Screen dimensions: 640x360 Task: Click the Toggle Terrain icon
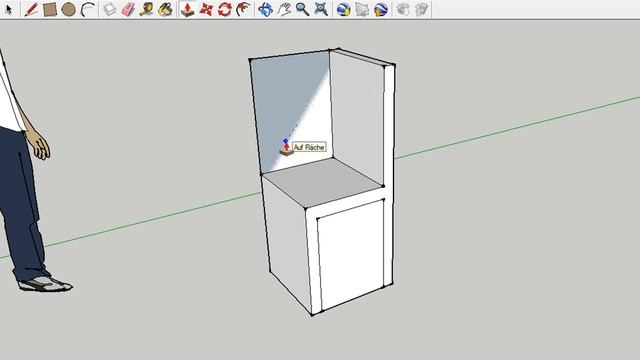[x=362, y=9]
